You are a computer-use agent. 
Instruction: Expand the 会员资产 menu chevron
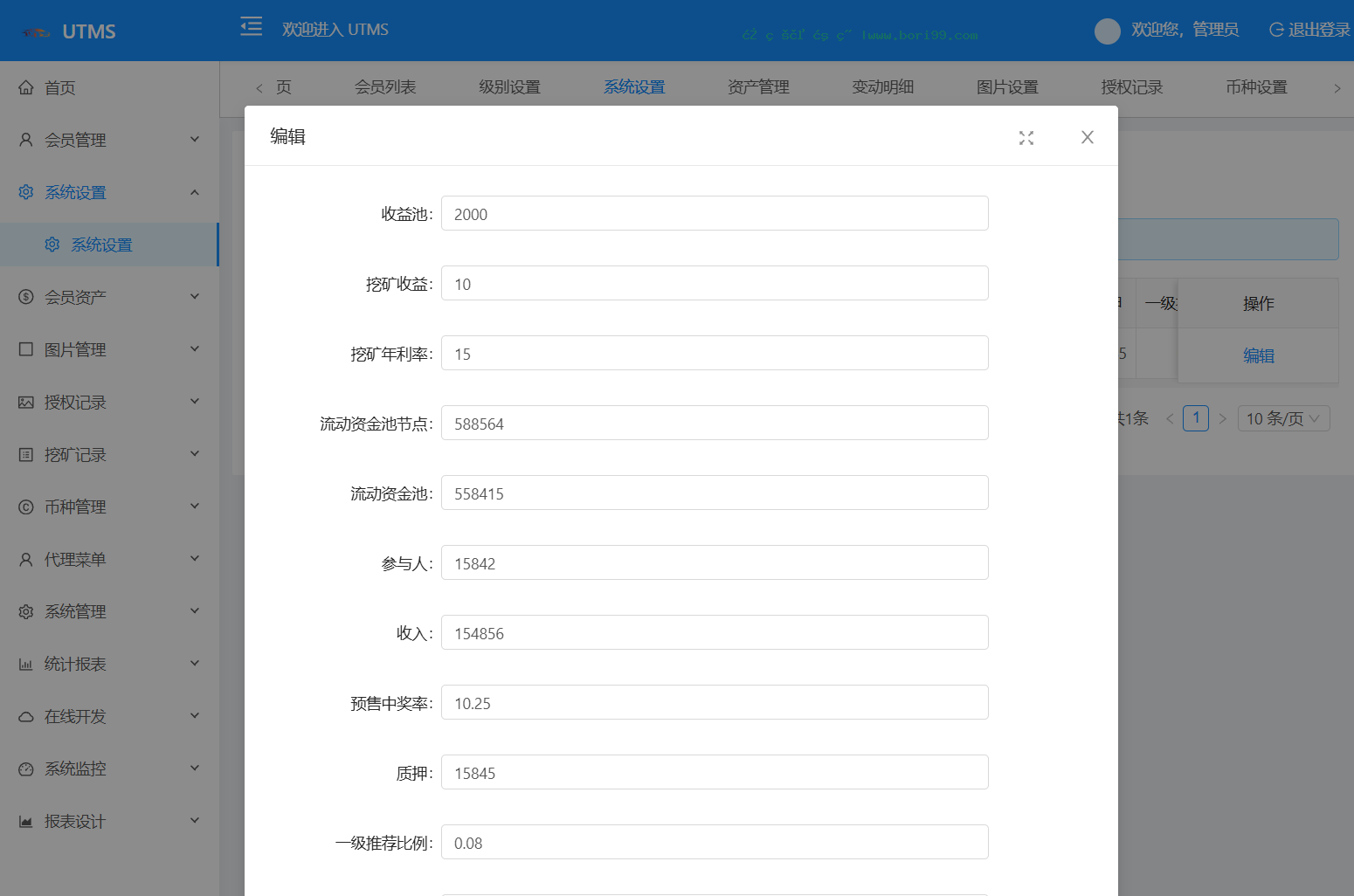tap(195, 296)
